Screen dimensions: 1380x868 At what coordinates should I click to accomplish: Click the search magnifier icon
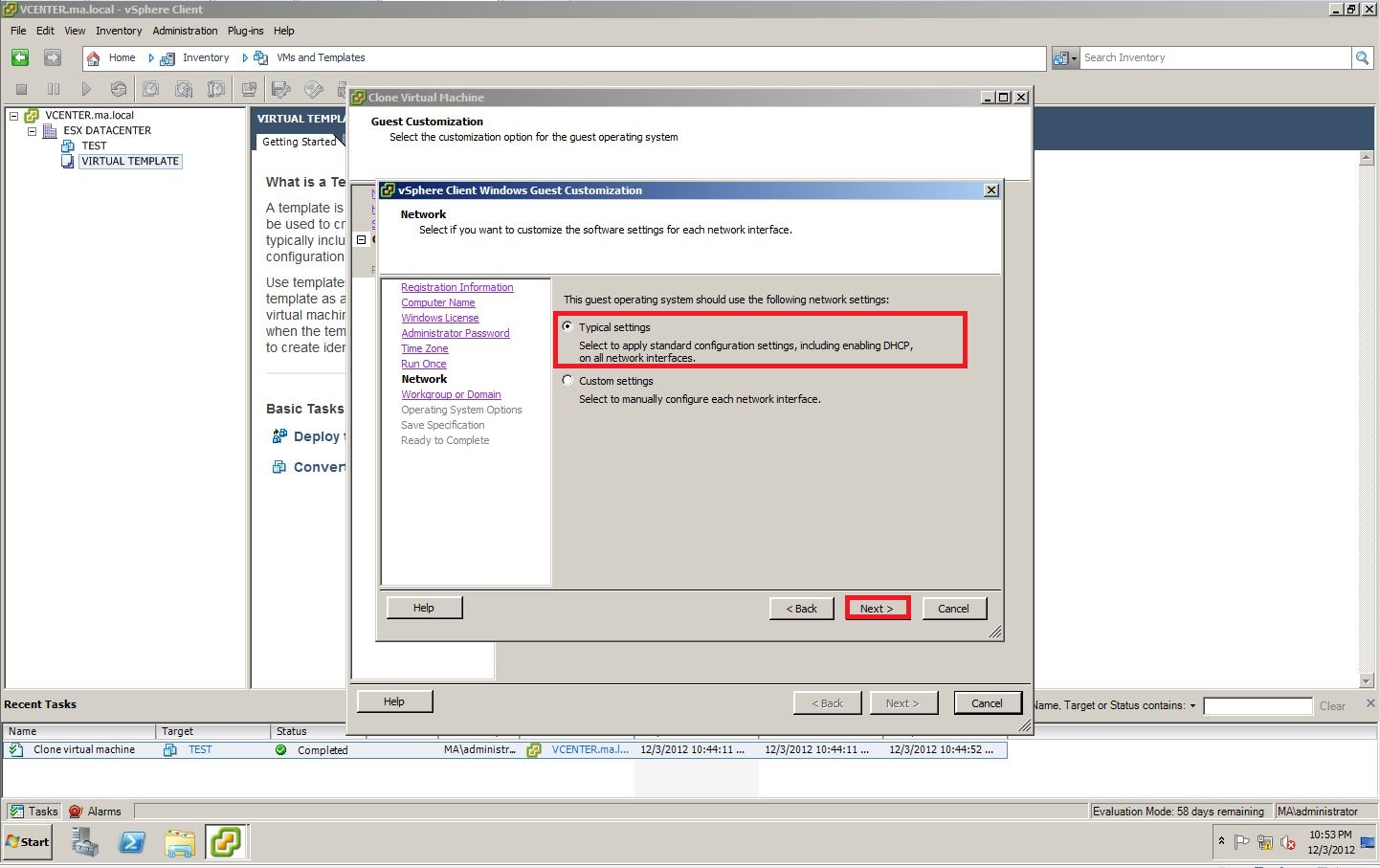point(1362,58)
